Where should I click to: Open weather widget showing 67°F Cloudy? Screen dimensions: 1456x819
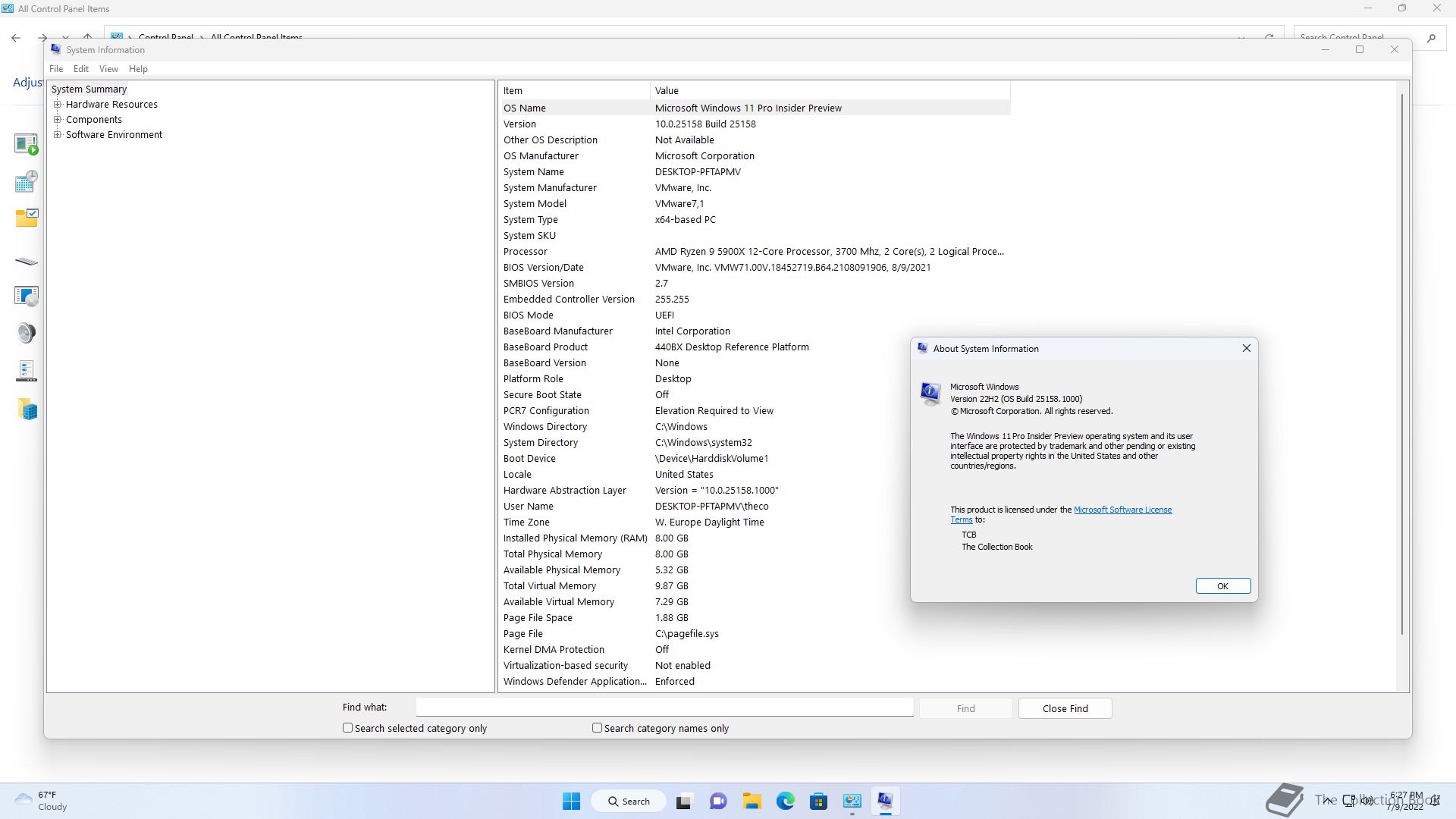41,801
